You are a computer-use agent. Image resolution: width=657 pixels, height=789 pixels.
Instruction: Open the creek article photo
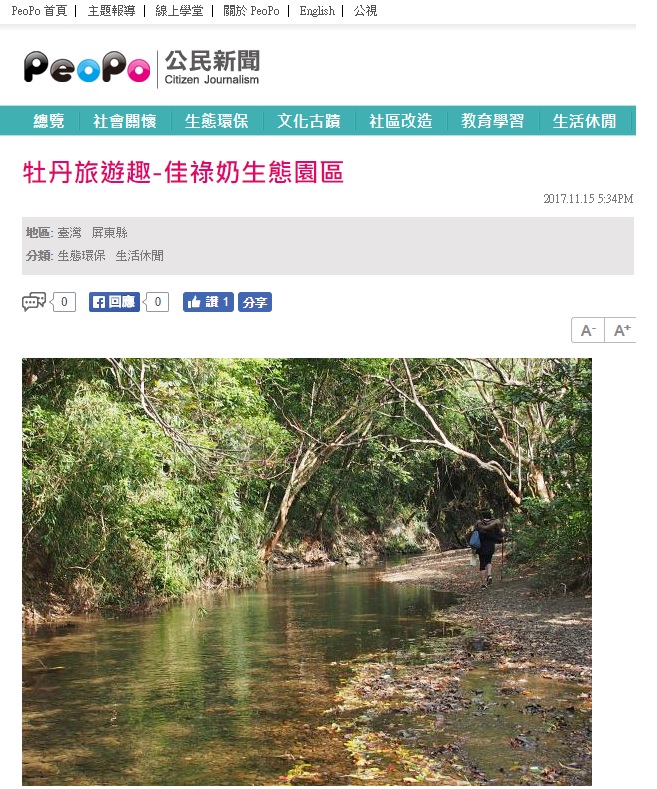[307, 572]
